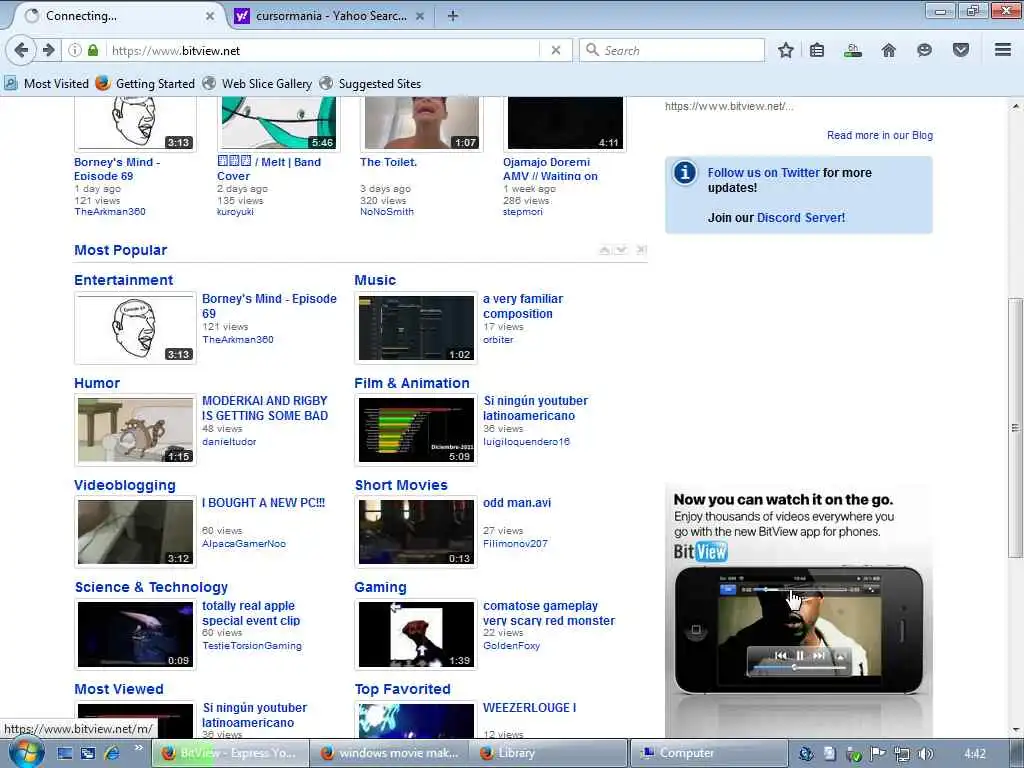The height and width of the screenshot is (768, 1024).
Task: Switch to the windows movie maker taskbar window
Action: 389,753
